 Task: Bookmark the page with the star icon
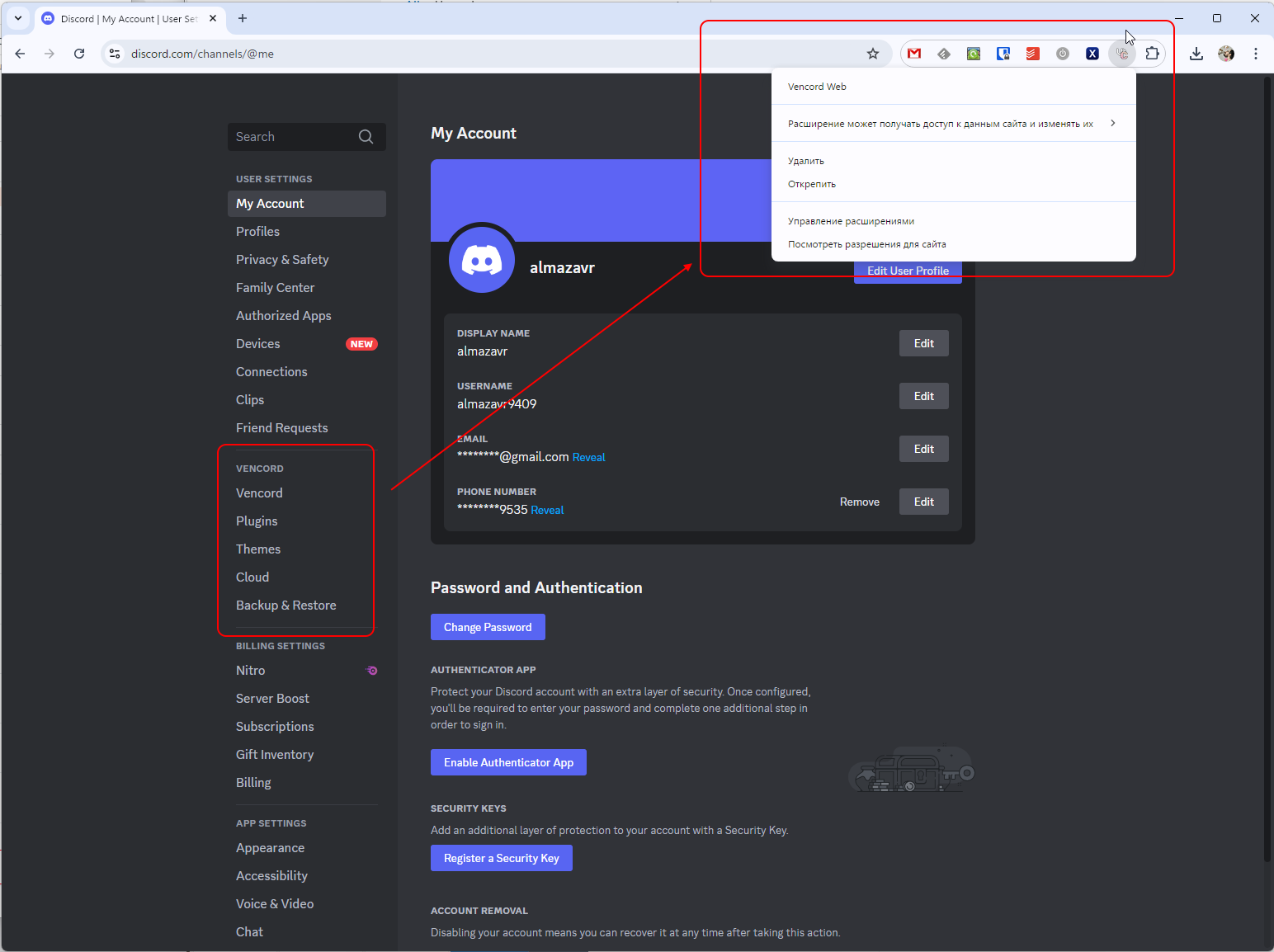tap(873, 54)
